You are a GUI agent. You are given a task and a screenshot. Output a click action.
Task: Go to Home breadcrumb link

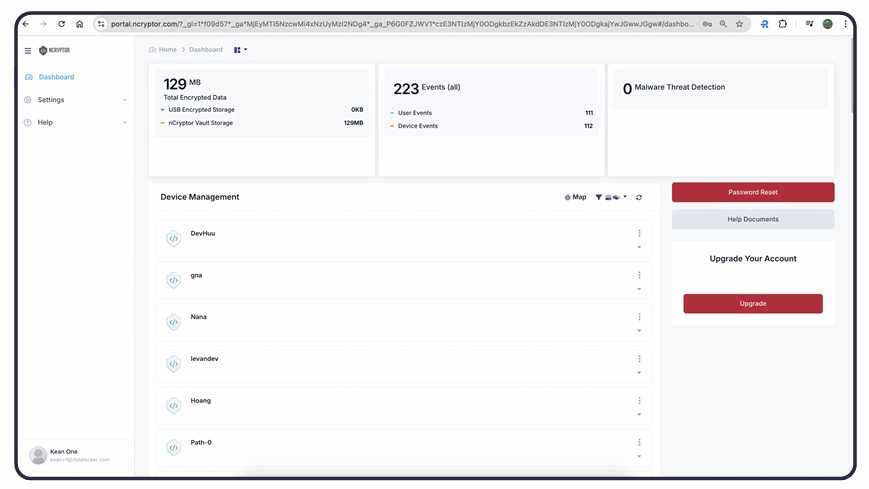[x=166, y=49]
